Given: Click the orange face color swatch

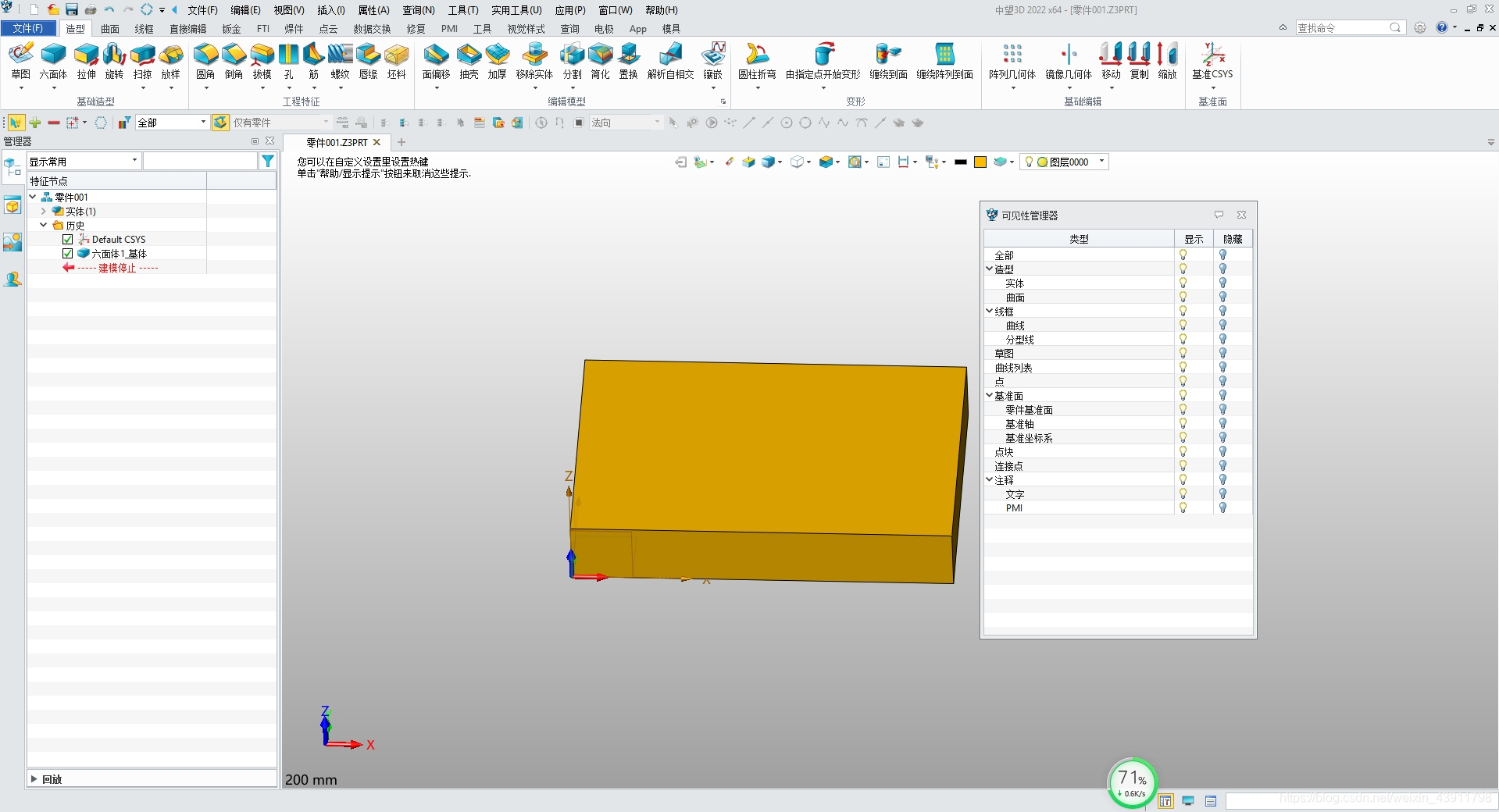Looking at the screenshot, I should tap(980, 162).
